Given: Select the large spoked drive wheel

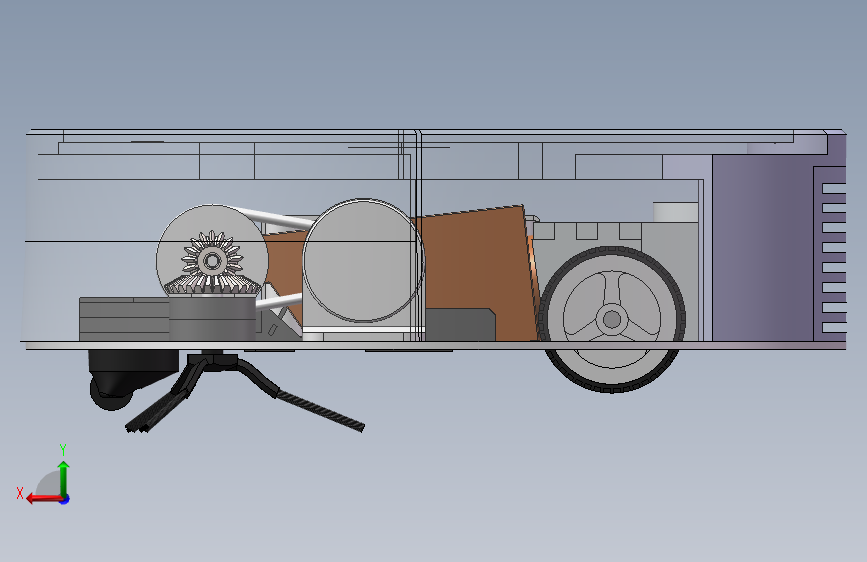Looking at the screenshot, I should [612, 320].
